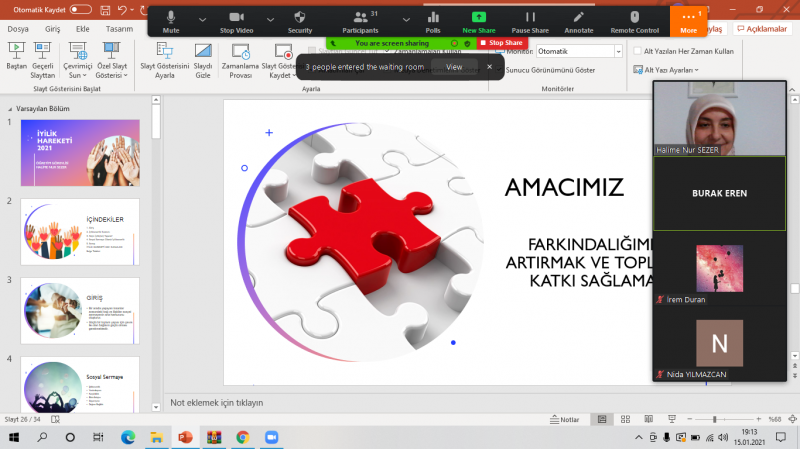The width and height of the screenshot is (800, 449).
Task: Open the arrow next to Mute
Action: (202, 20)
